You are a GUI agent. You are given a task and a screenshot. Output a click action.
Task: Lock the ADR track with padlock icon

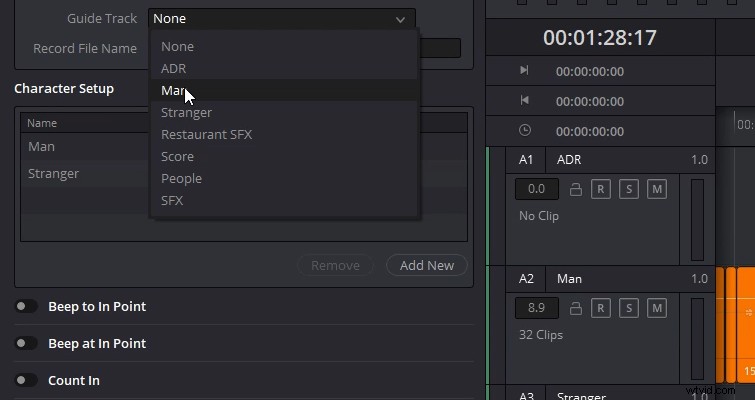pyautogui.click(x=575, y=189)
